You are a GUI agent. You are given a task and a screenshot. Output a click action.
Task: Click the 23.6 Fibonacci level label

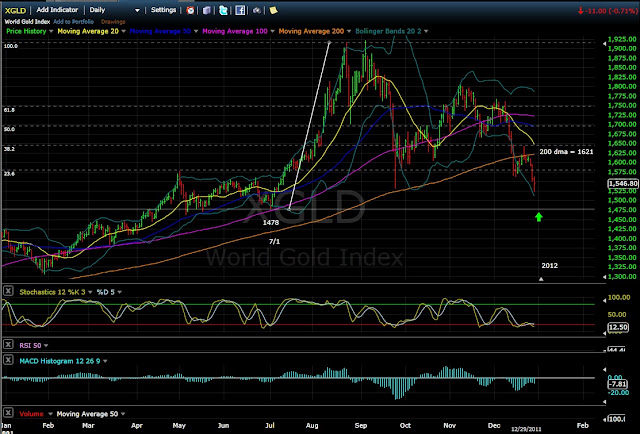9,174
